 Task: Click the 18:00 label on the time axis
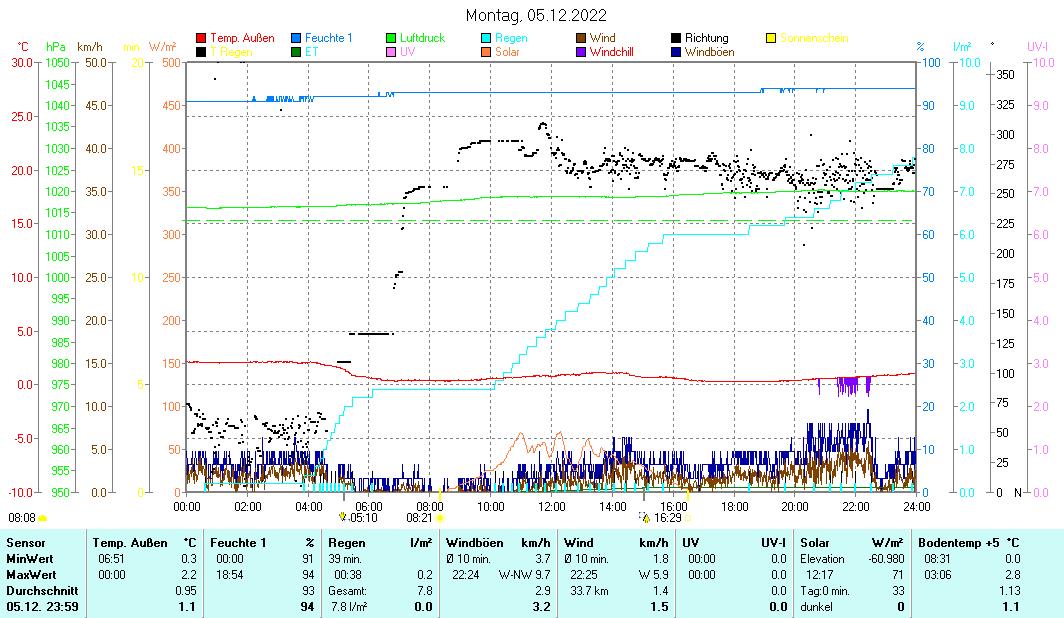pyautogui.click(x=734, y=506)
